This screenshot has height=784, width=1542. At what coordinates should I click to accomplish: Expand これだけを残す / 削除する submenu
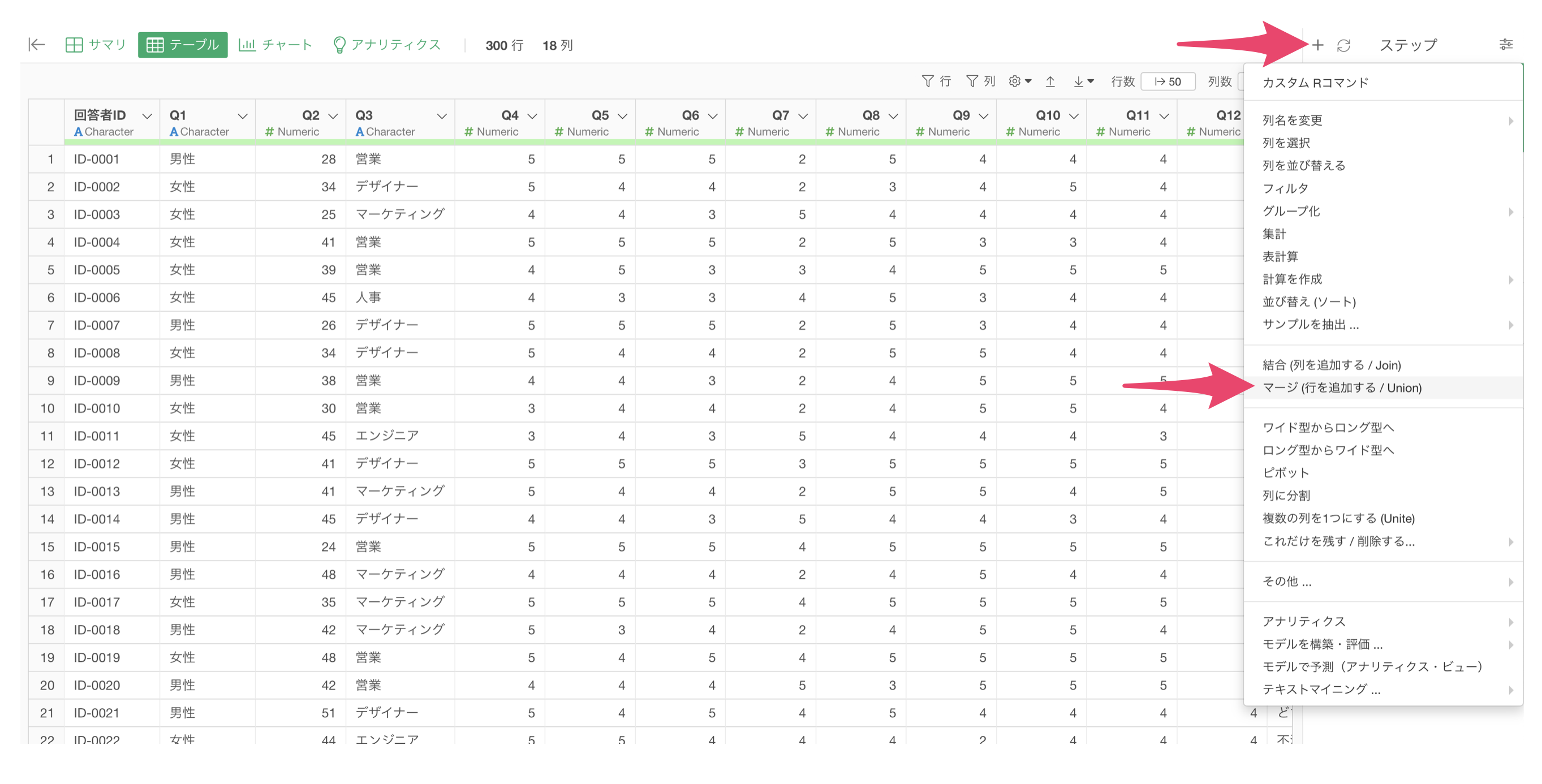1383,541
